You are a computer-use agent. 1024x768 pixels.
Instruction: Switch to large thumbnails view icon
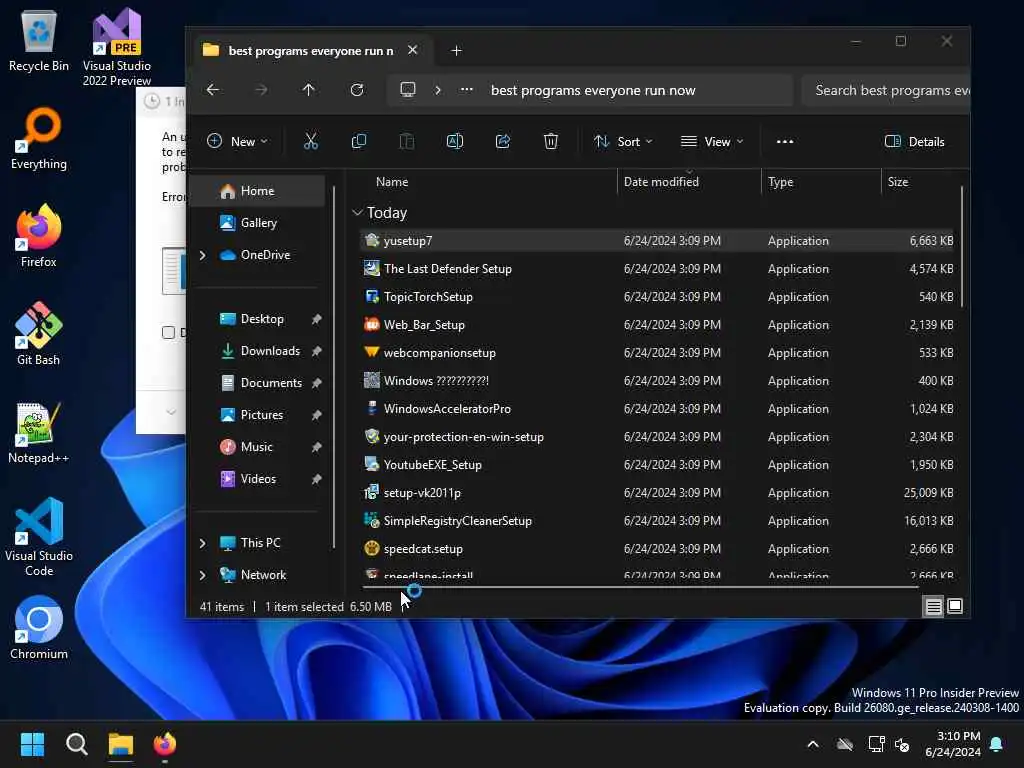coord(955,607)
